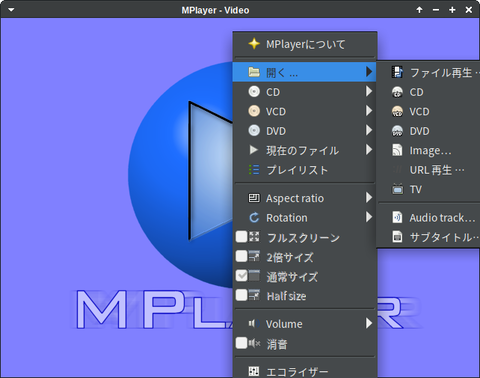Viewport: 480px width, 378px height.
Task: Click the Rotation menu label
Action: point(287,218)
